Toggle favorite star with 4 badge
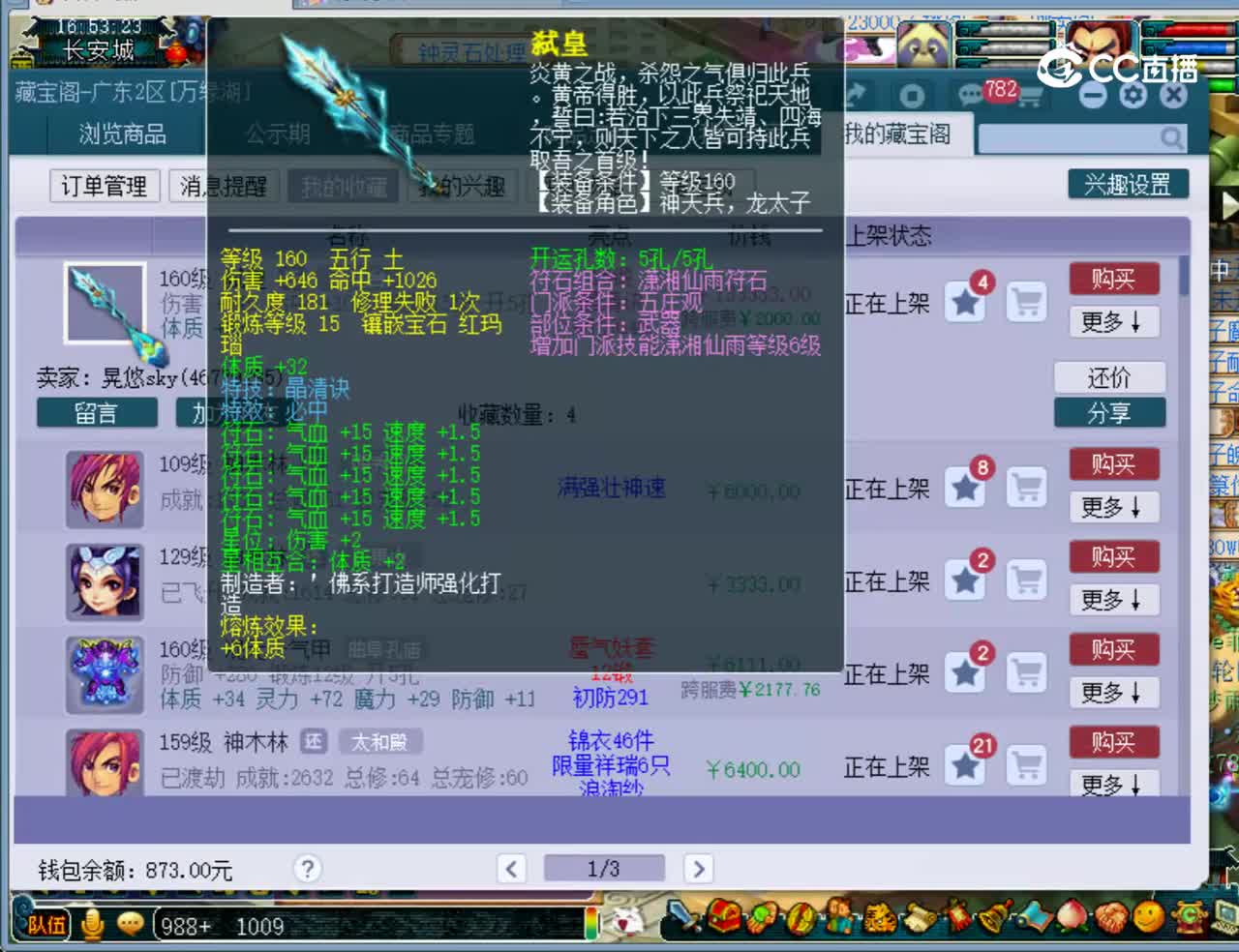Screen dimensions: 1239x952 (x=965, y=303)
